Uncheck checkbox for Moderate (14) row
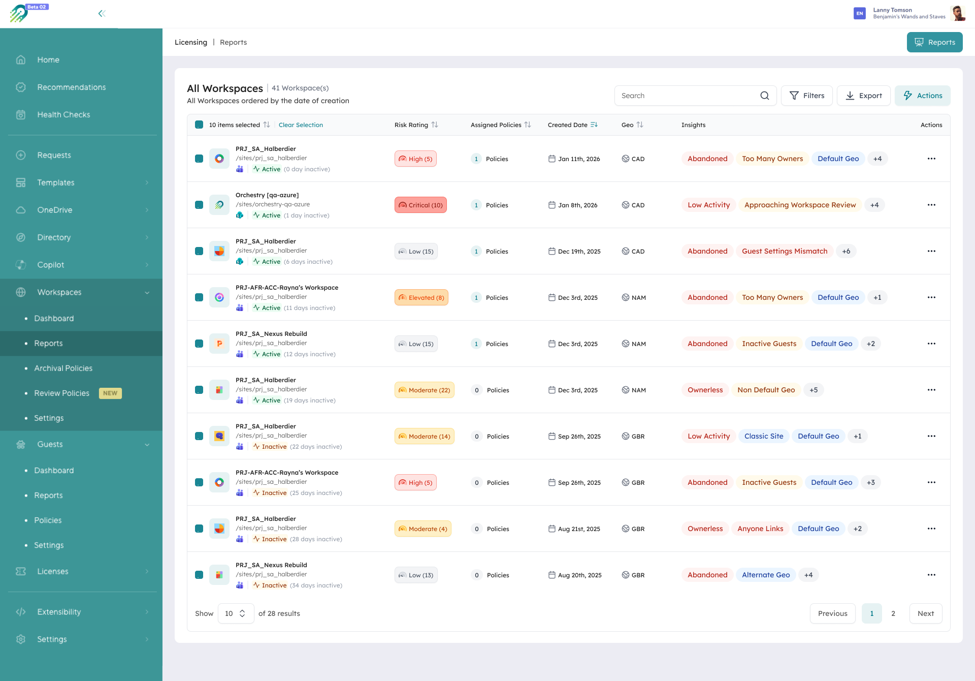Image resolution: width=975 pixels, height=681 pixels. click(x=199, y=436)
